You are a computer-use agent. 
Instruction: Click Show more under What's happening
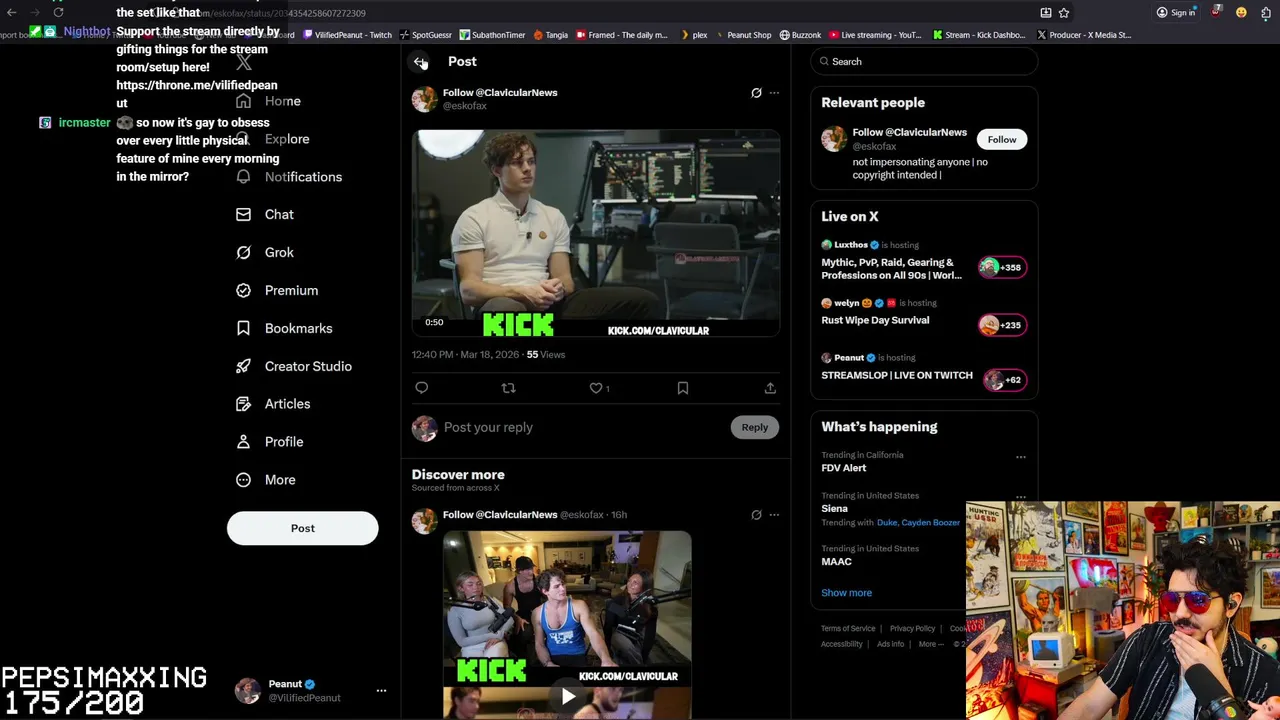pyautogui.click(x=846, y=593)
